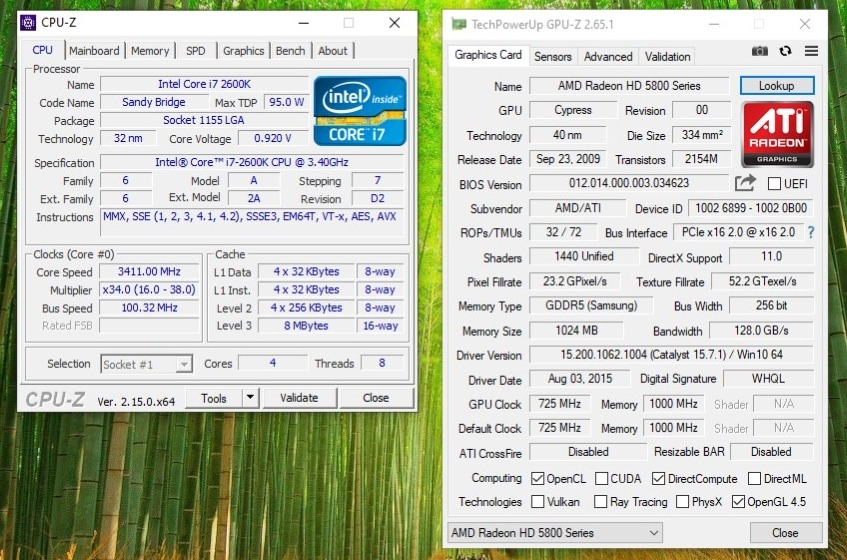Image resolution: width=847 pixels, height=560 pixels.
Task: Click the Driver Version field in GPU-Z
Action: click(x=671, y=355)
